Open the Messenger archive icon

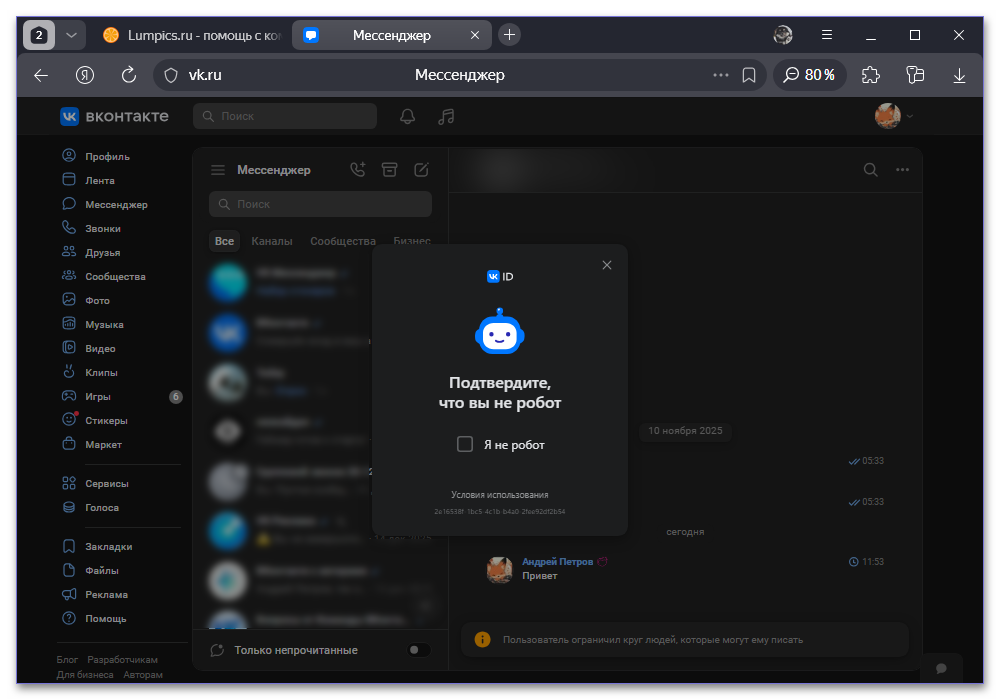pyautogui.click(x=390, y=170)
